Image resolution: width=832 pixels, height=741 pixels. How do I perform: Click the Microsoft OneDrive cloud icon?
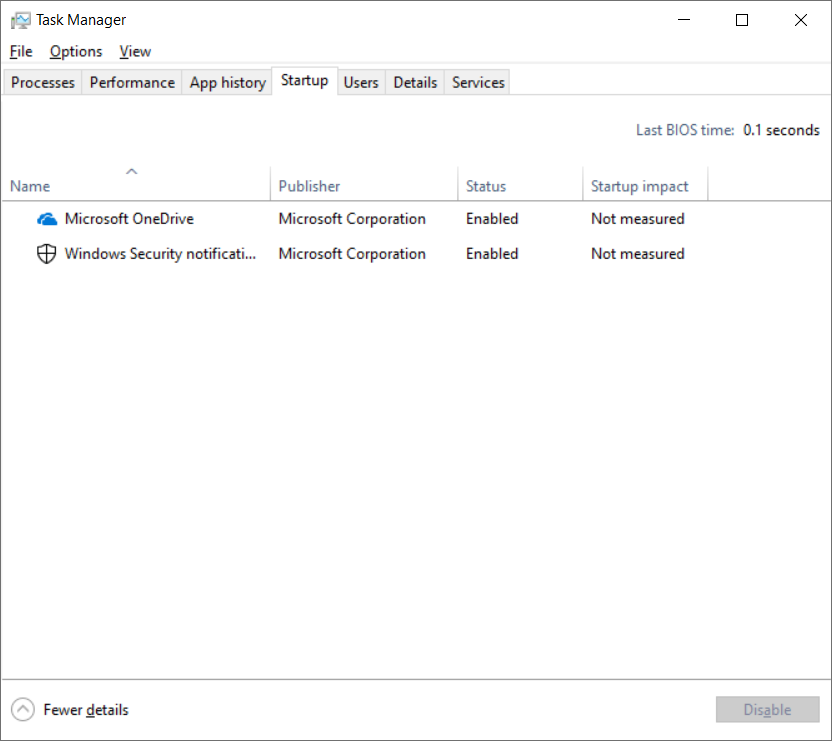pyautogui.click(x=47, y=219)
